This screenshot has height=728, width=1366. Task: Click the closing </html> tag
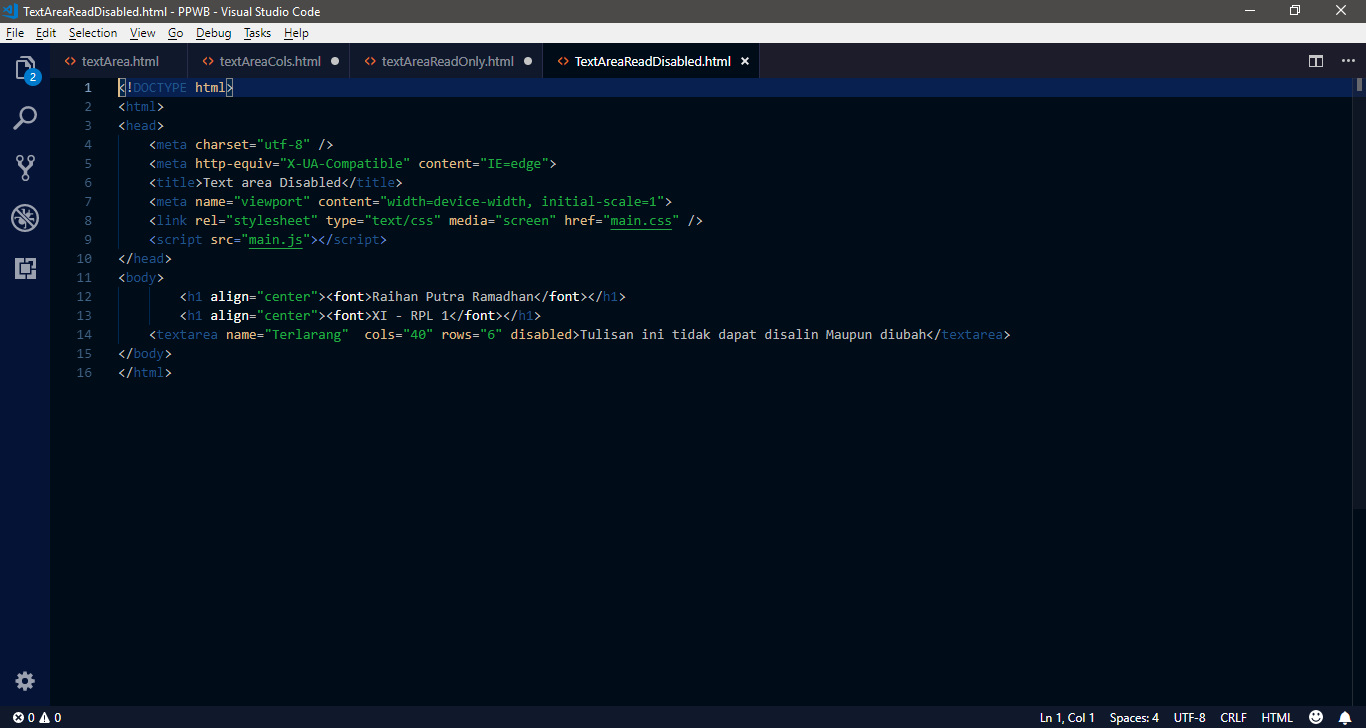pyautogui.click(x=145, y=372)
